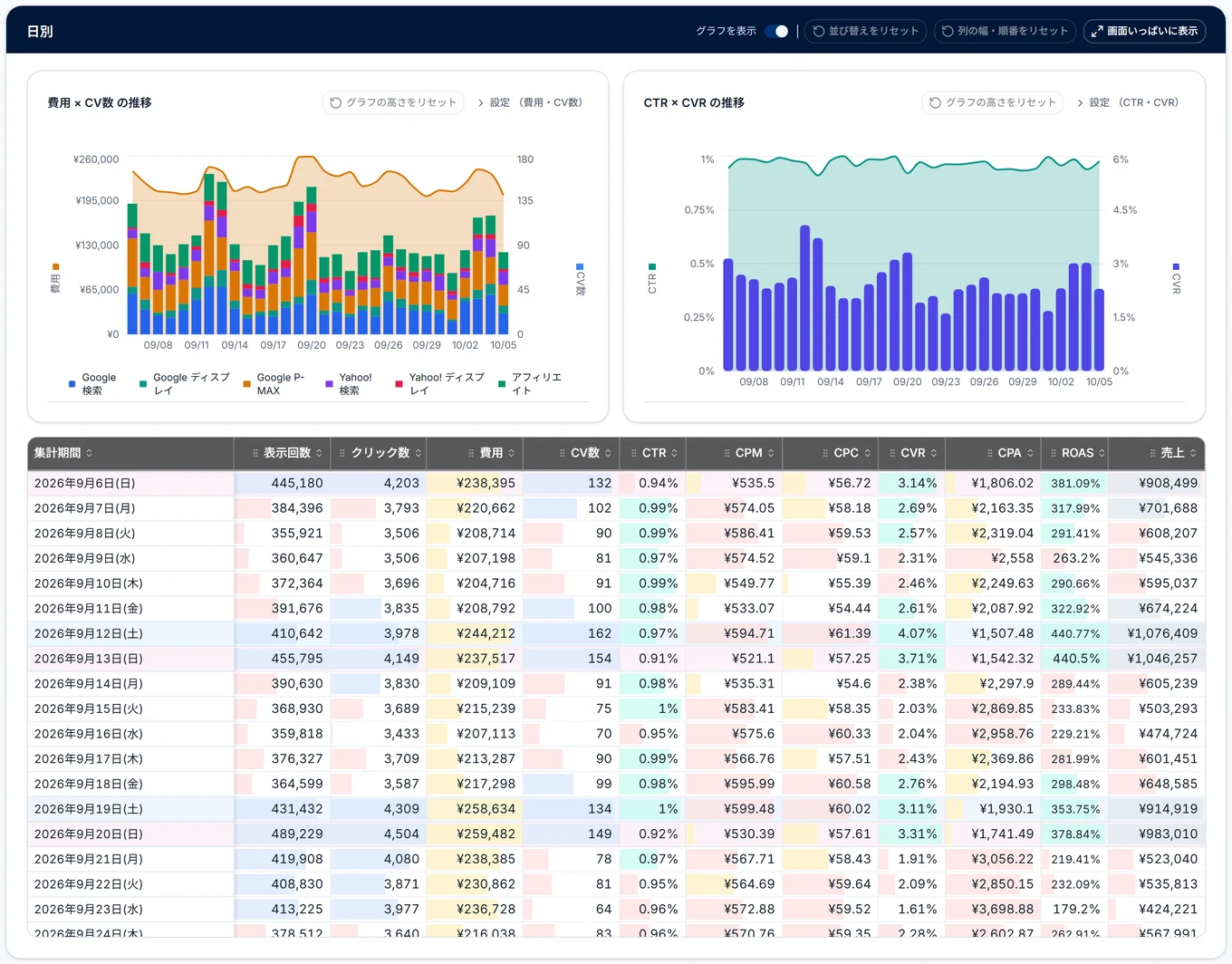Click the drag handle on 売上 column
This screenshot has width=1232, height=964.
1152,453
